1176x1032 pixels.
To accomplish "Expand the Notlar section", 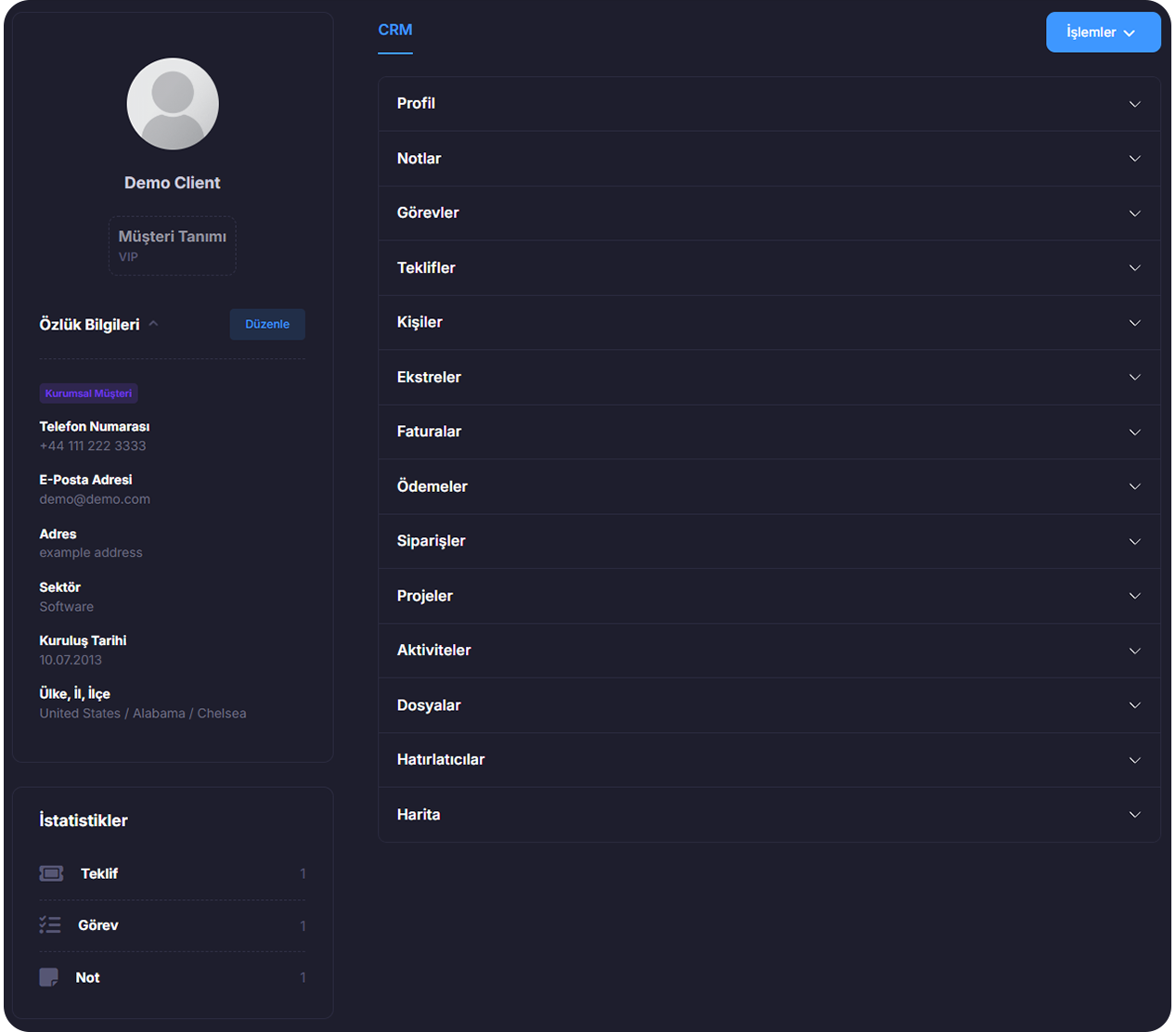I will coord(769,159).
